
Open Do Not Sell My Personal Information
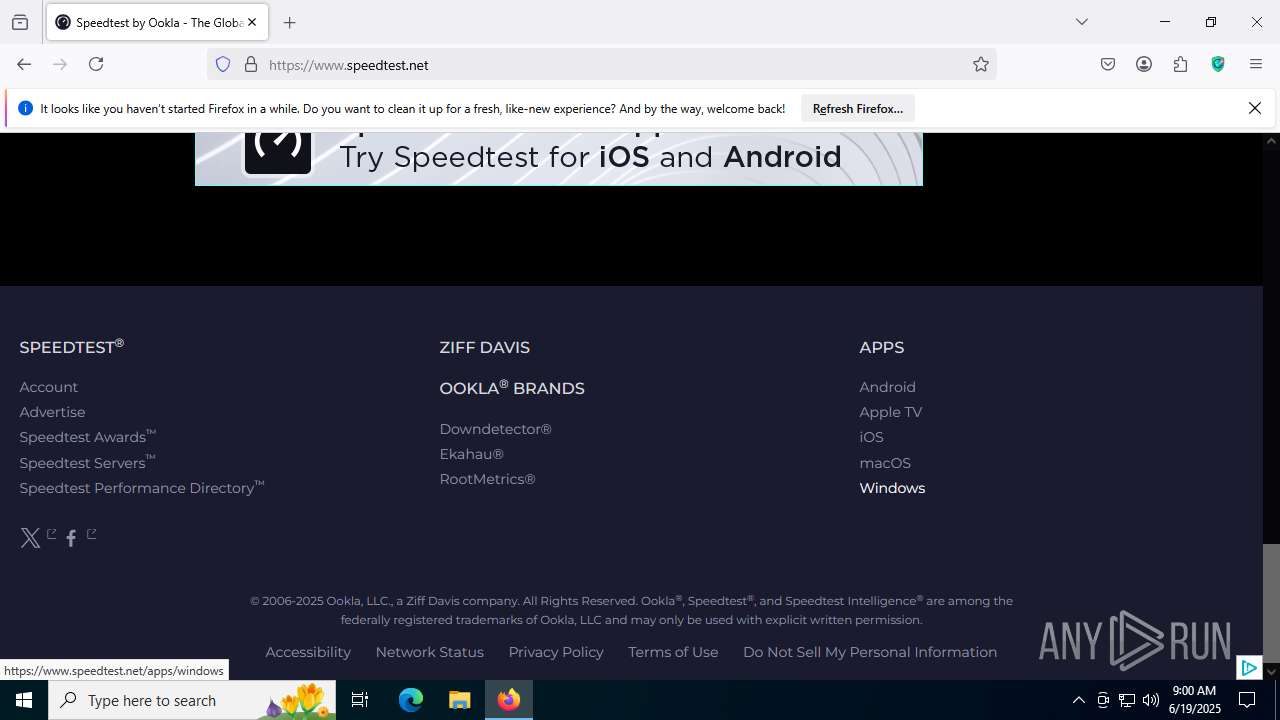pyautogui.click(x=870, y=652)
